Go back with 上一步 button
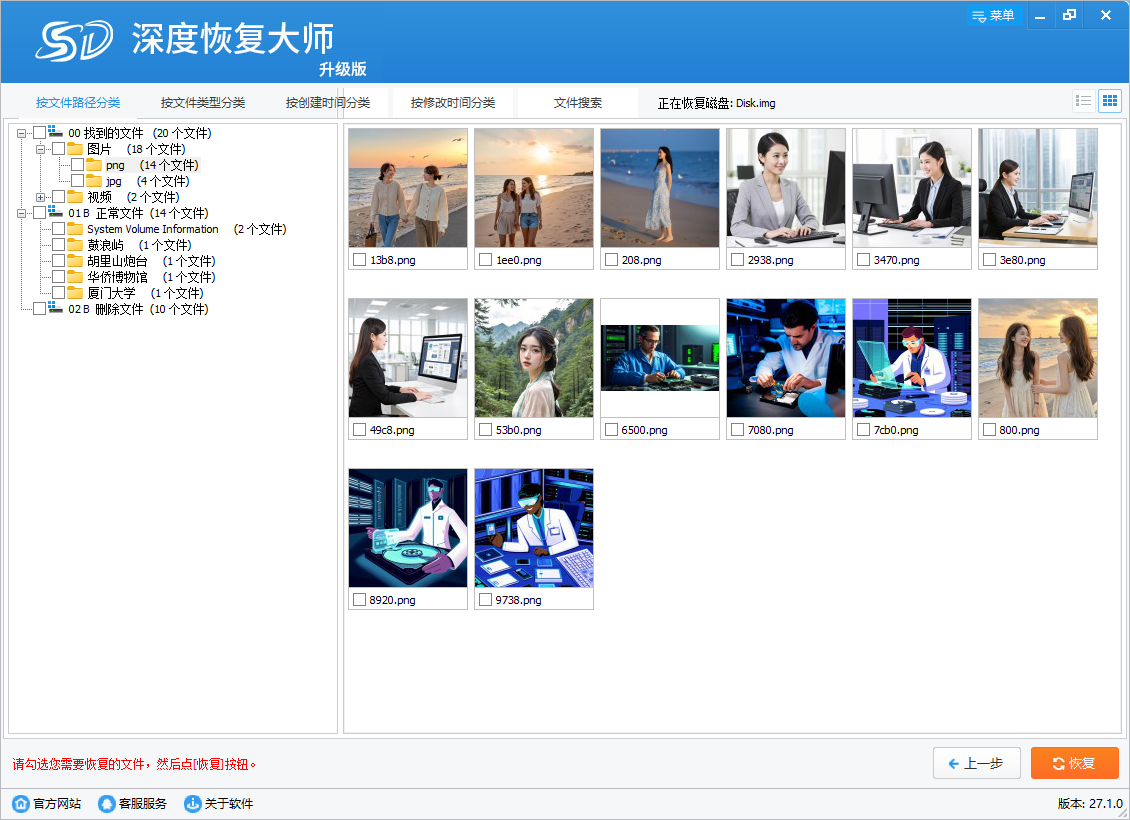The width and height of the screenshot is (1130, 820). (976, 763)
